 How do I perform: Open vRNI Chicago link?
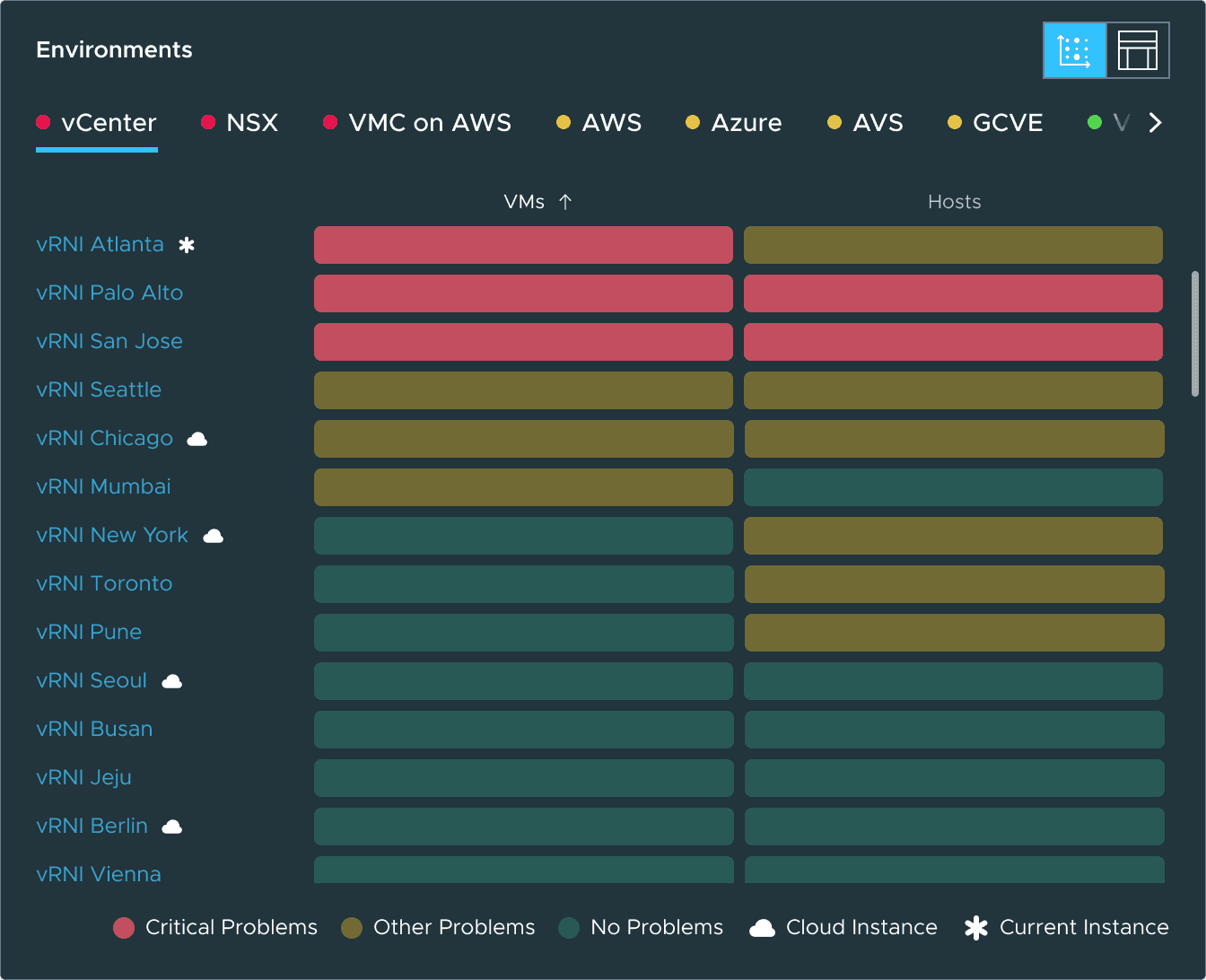(104, 438)
